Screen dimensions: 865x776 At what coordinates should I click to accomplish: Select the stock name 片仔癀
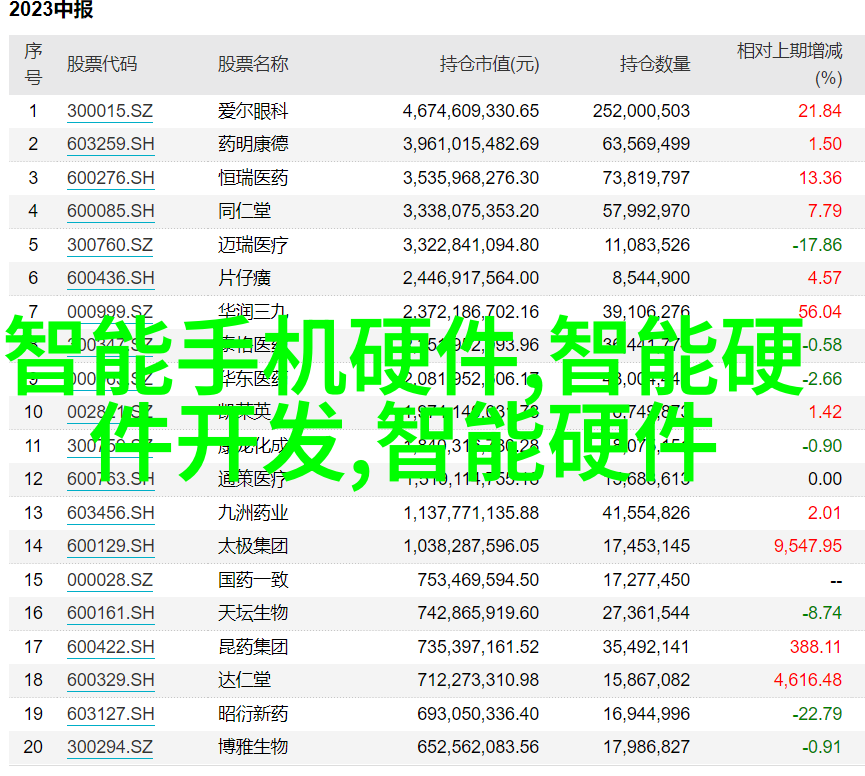pyautogui.click(x=244, y=278)
